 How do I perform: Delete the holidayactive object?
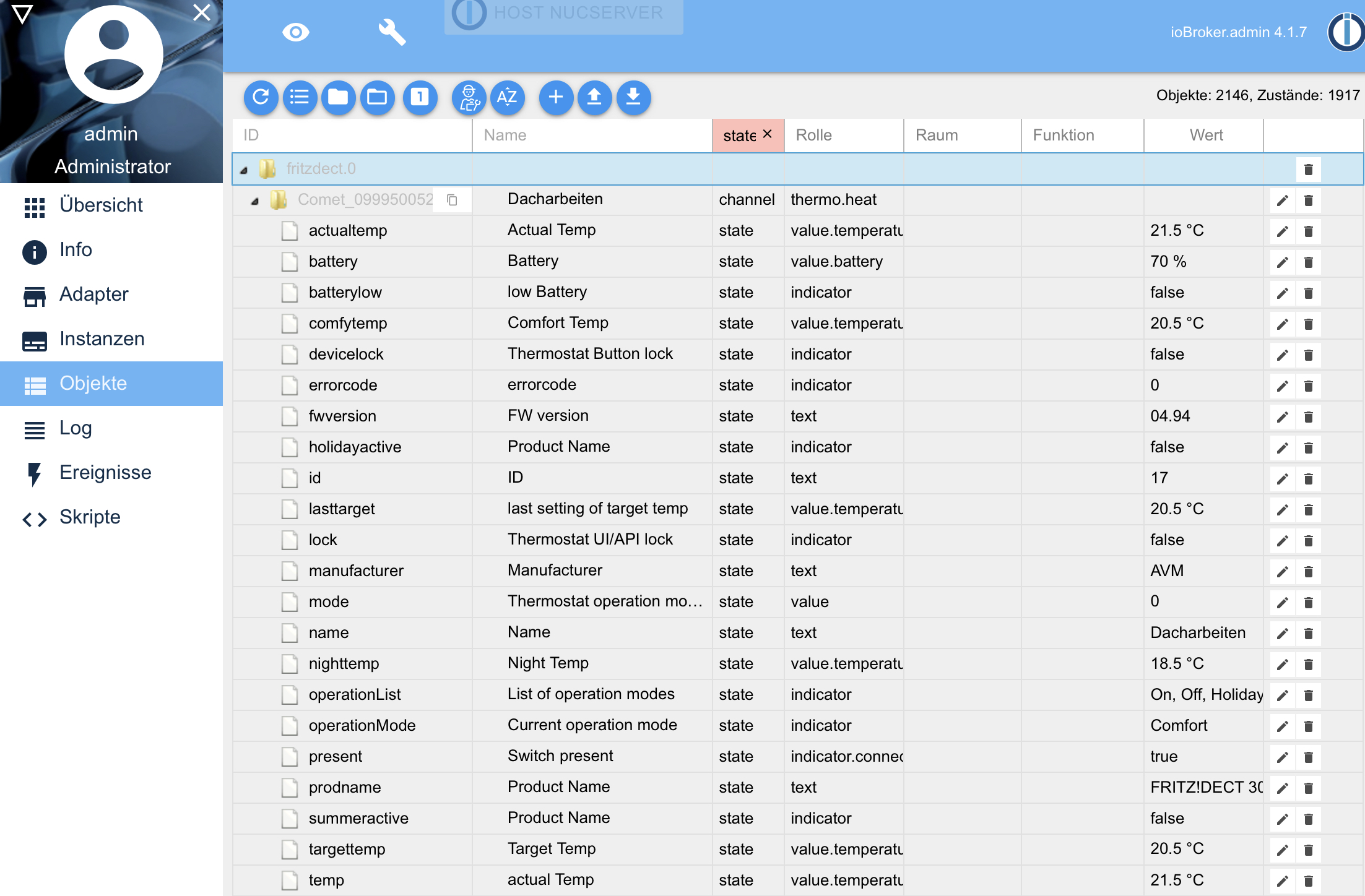[x=1308, y=447]
